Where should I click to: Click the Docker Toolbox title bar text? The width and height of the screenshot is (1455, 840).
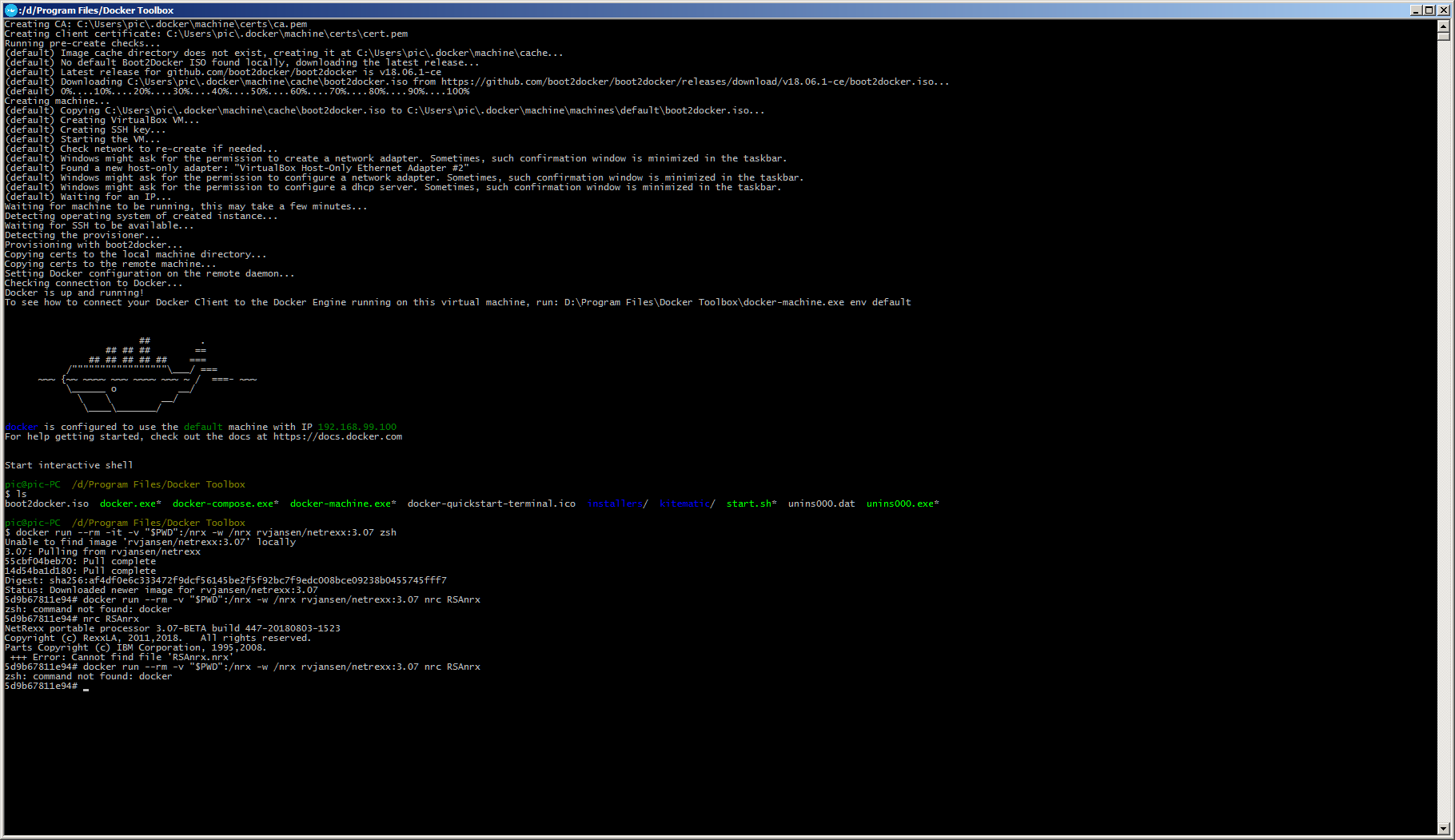click(96, 10)
